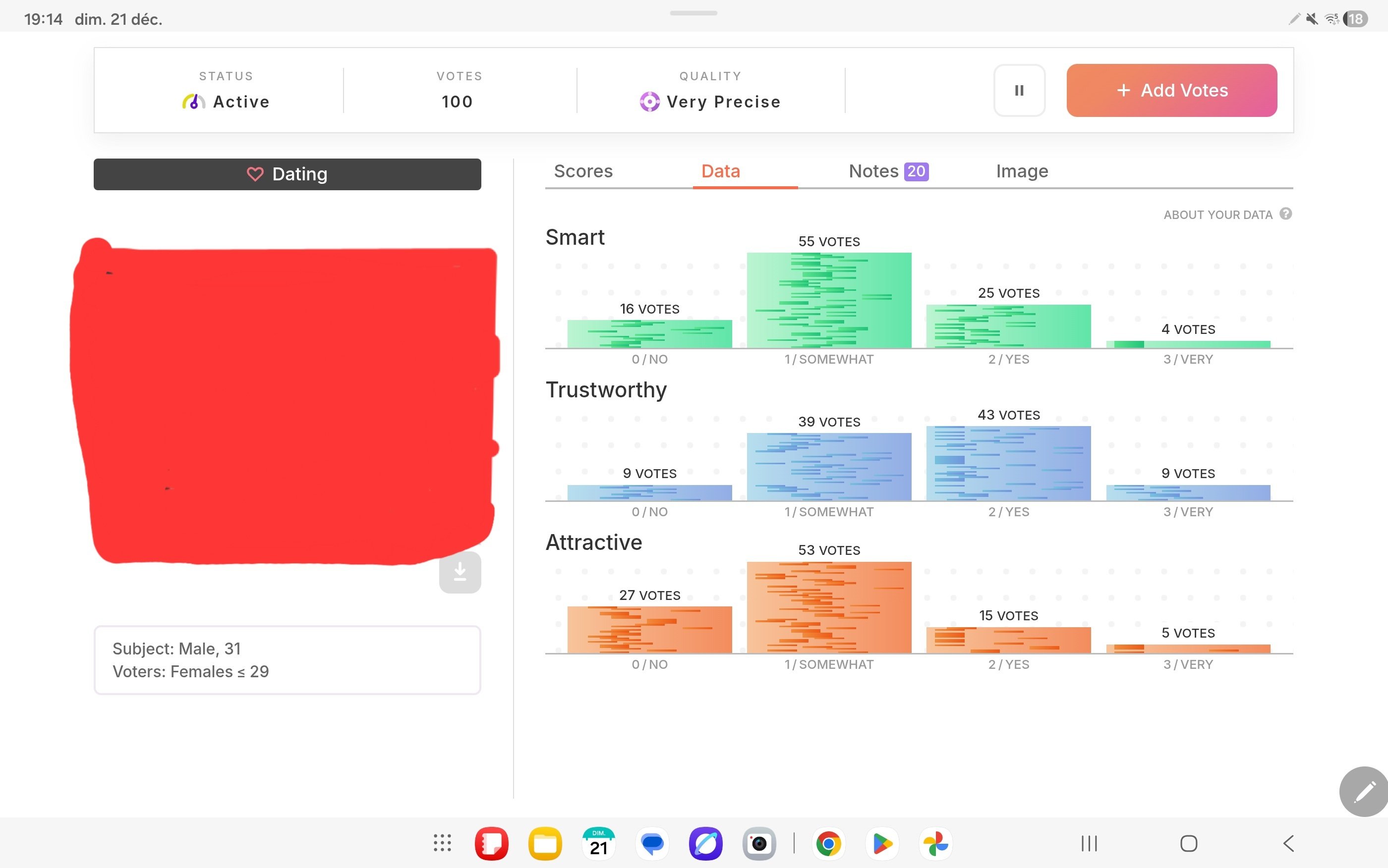Switch to the Scores tab

tap(583, 171)
